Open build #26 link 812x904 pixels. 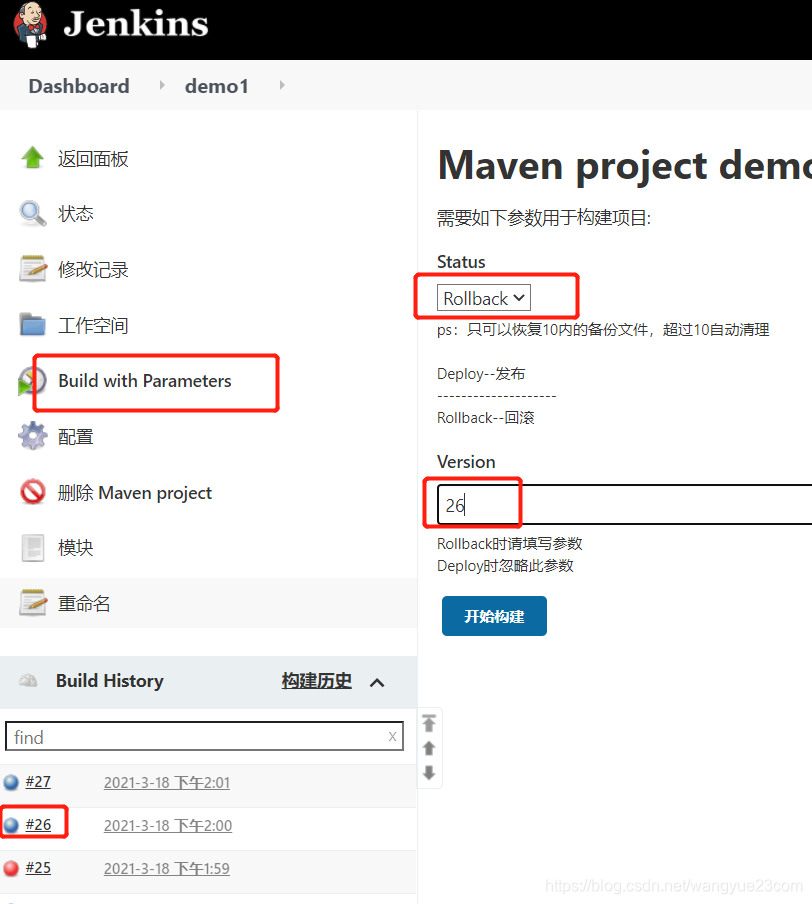click(x=38, y=825)
